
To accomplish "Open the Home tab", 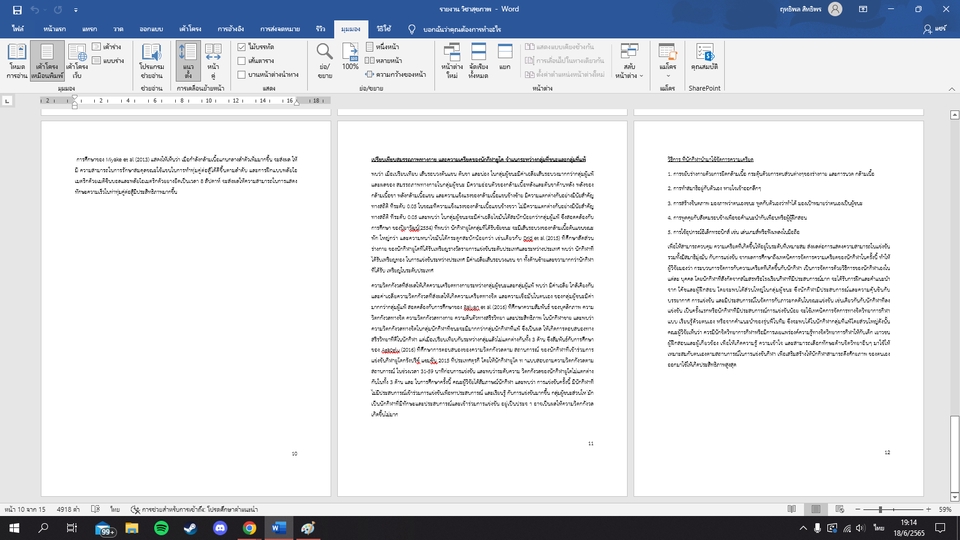I will pyautogui.click(x=54, y=29).
